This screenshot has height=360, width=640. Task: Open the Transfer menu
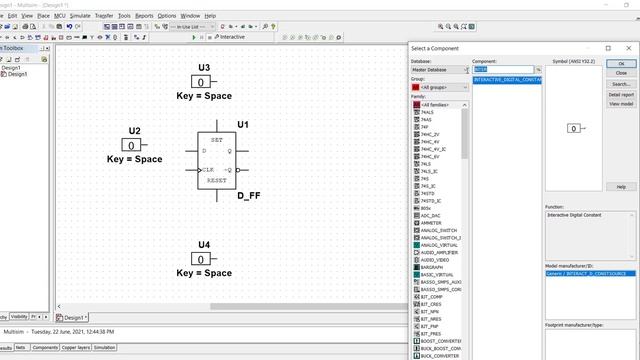coord(104,16)
